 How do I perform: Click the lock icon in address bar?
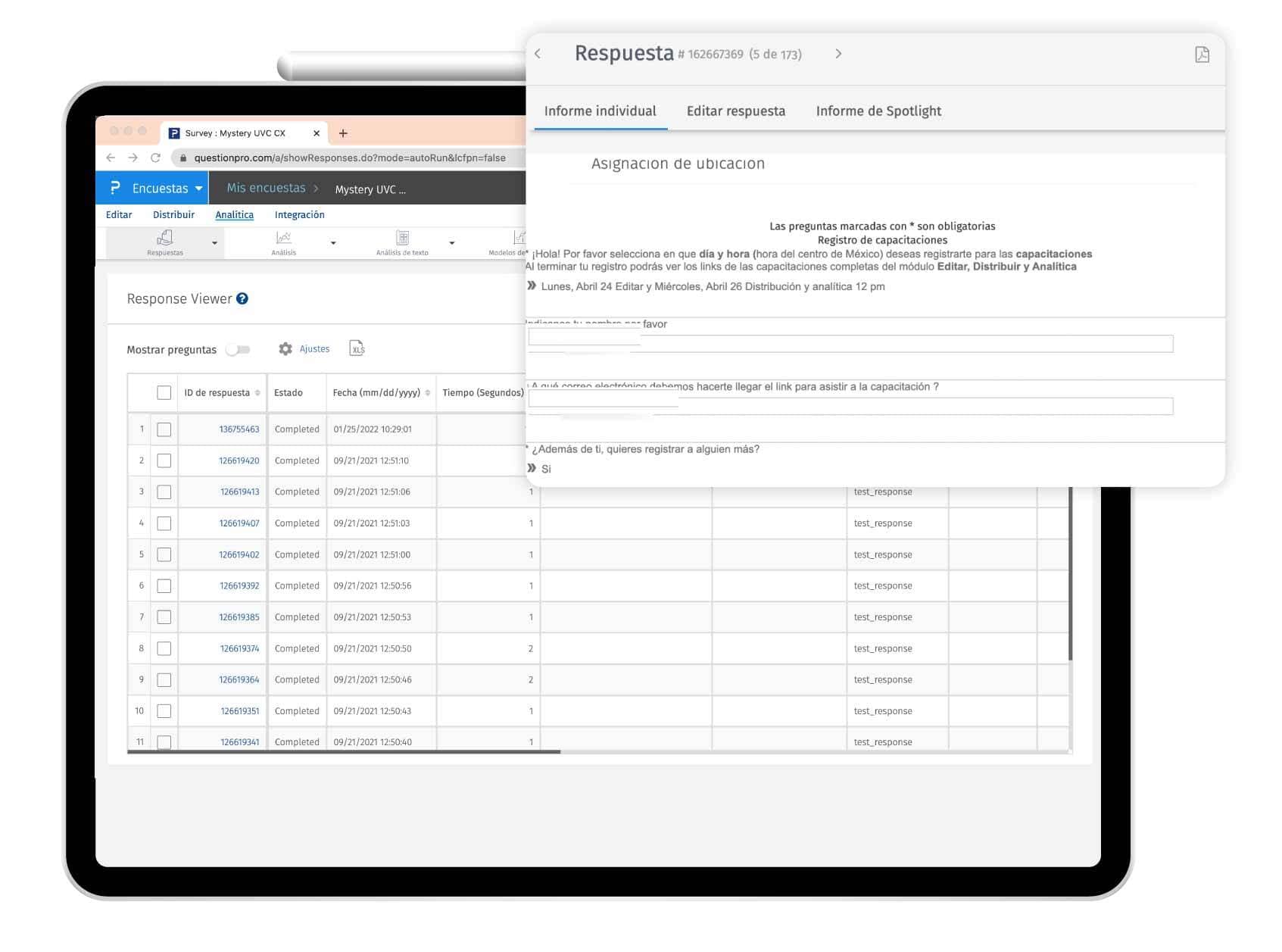pyautogui.click(x=182, y=158)
